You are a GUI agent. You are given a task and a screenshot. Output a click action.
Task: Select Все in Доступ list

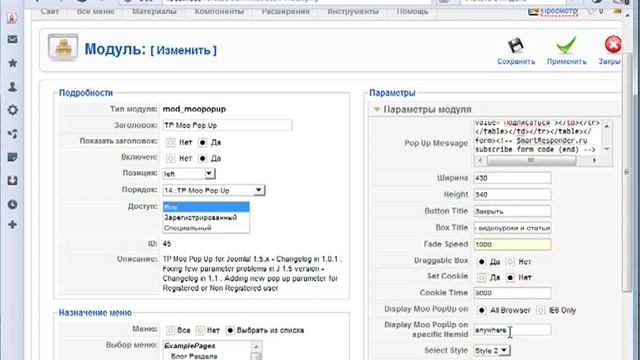206,207
